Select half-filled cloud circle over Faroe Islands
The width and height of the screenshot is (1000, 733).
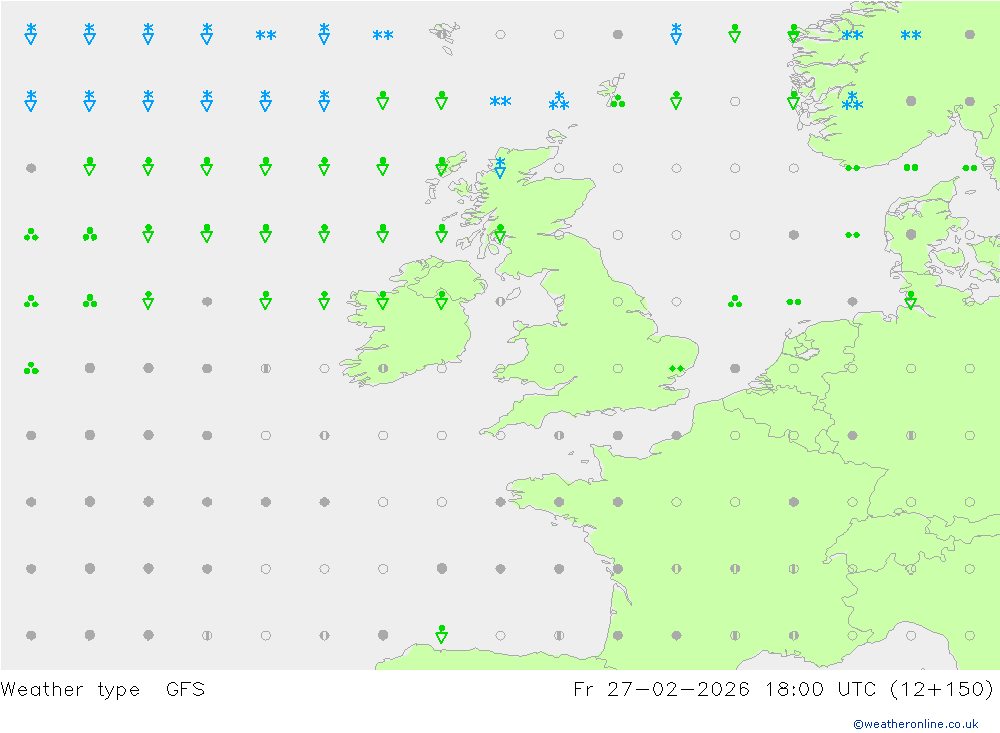(441, 34)
